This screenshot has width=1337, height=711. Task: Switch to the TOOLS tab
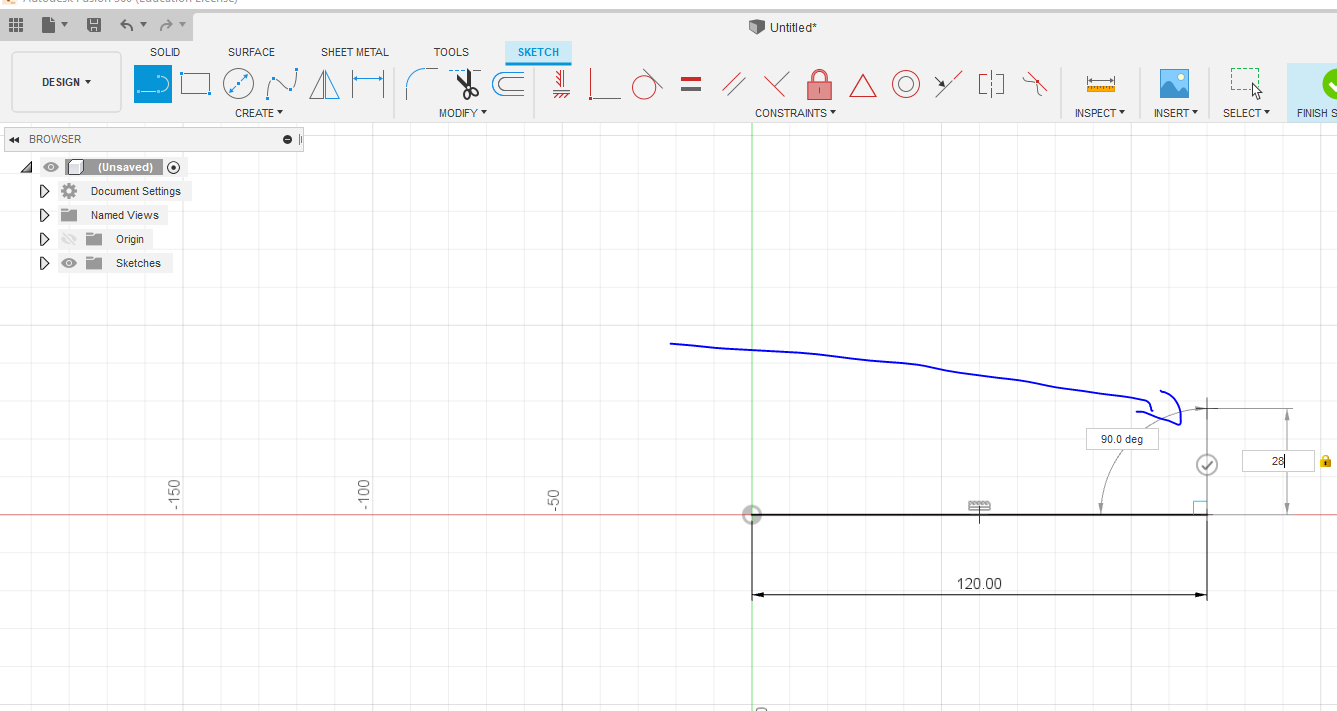(x=451, y=52)
